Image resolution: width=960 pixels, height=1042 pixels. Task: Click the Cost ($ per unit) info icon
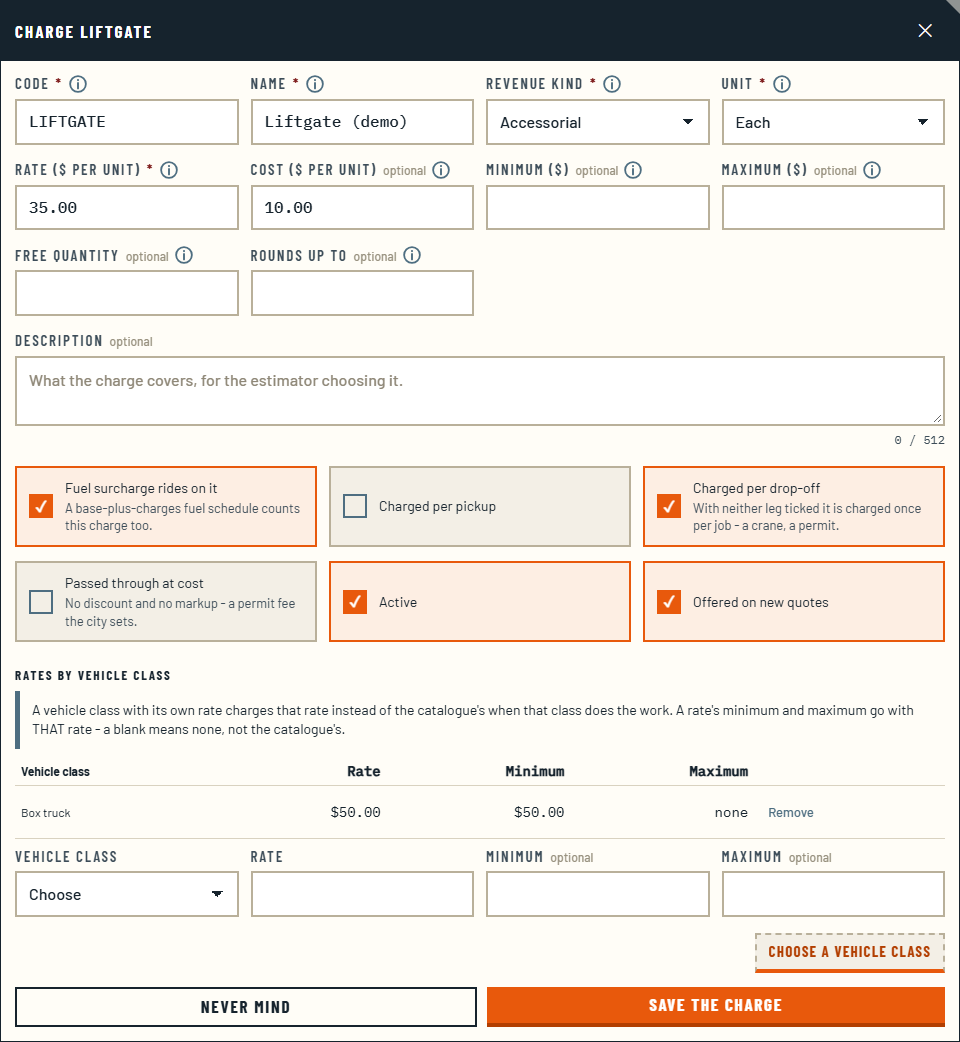[x=440, y=170]
